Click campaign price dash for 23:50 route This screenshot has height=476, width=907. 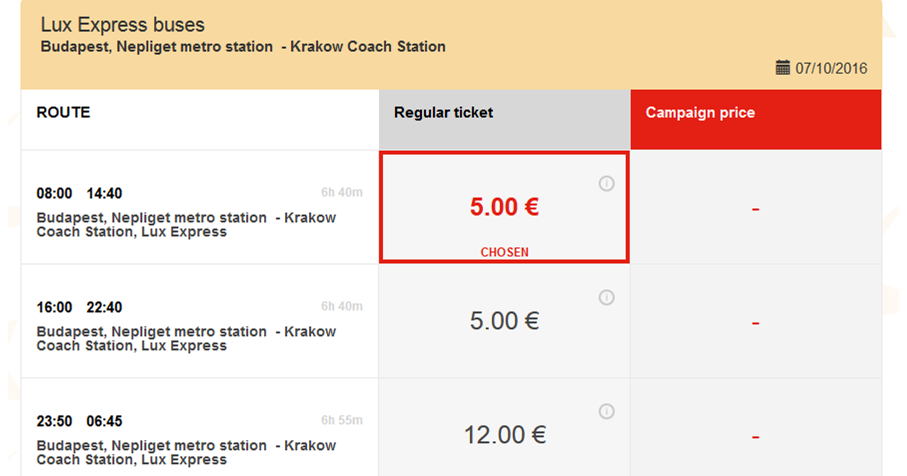tap(755, 437)
